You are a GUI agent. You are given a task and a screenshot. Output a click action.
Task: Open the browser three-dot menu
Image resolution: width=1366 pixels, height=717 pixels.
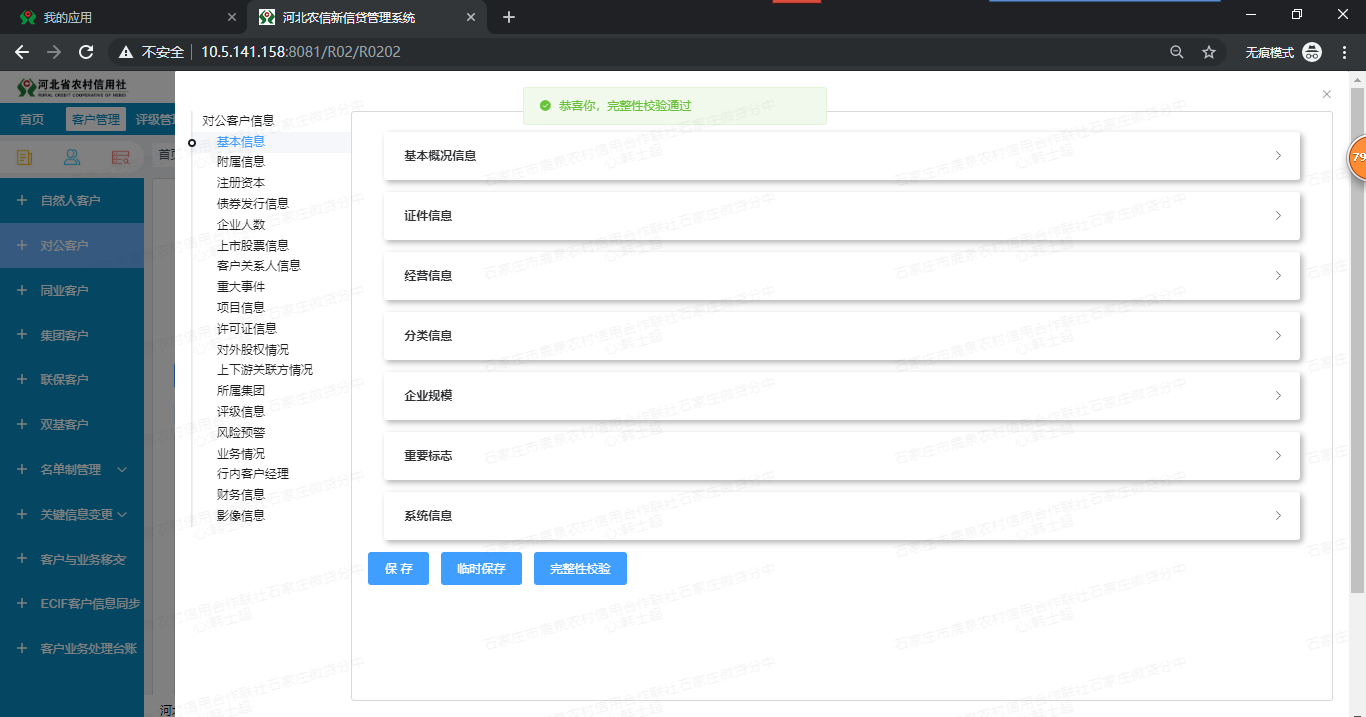coord(1345,52)
